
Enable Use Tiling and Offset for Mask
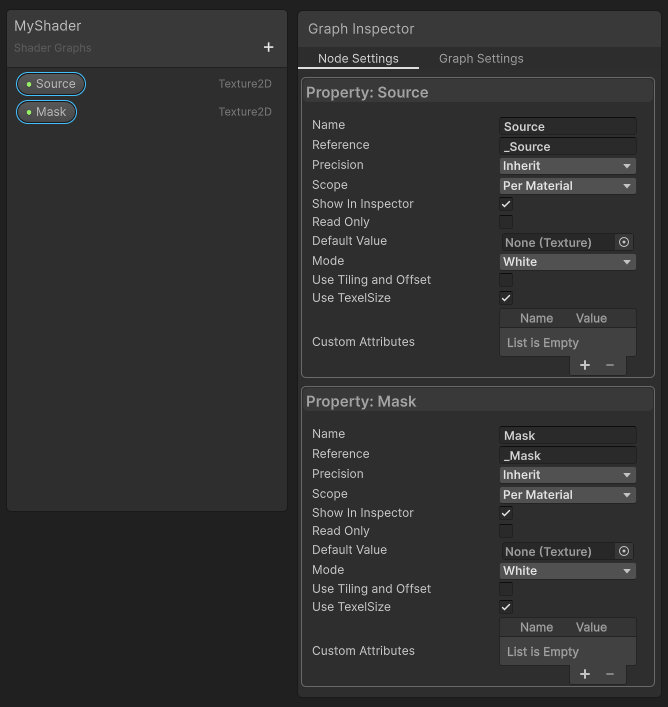coord(506,589)
